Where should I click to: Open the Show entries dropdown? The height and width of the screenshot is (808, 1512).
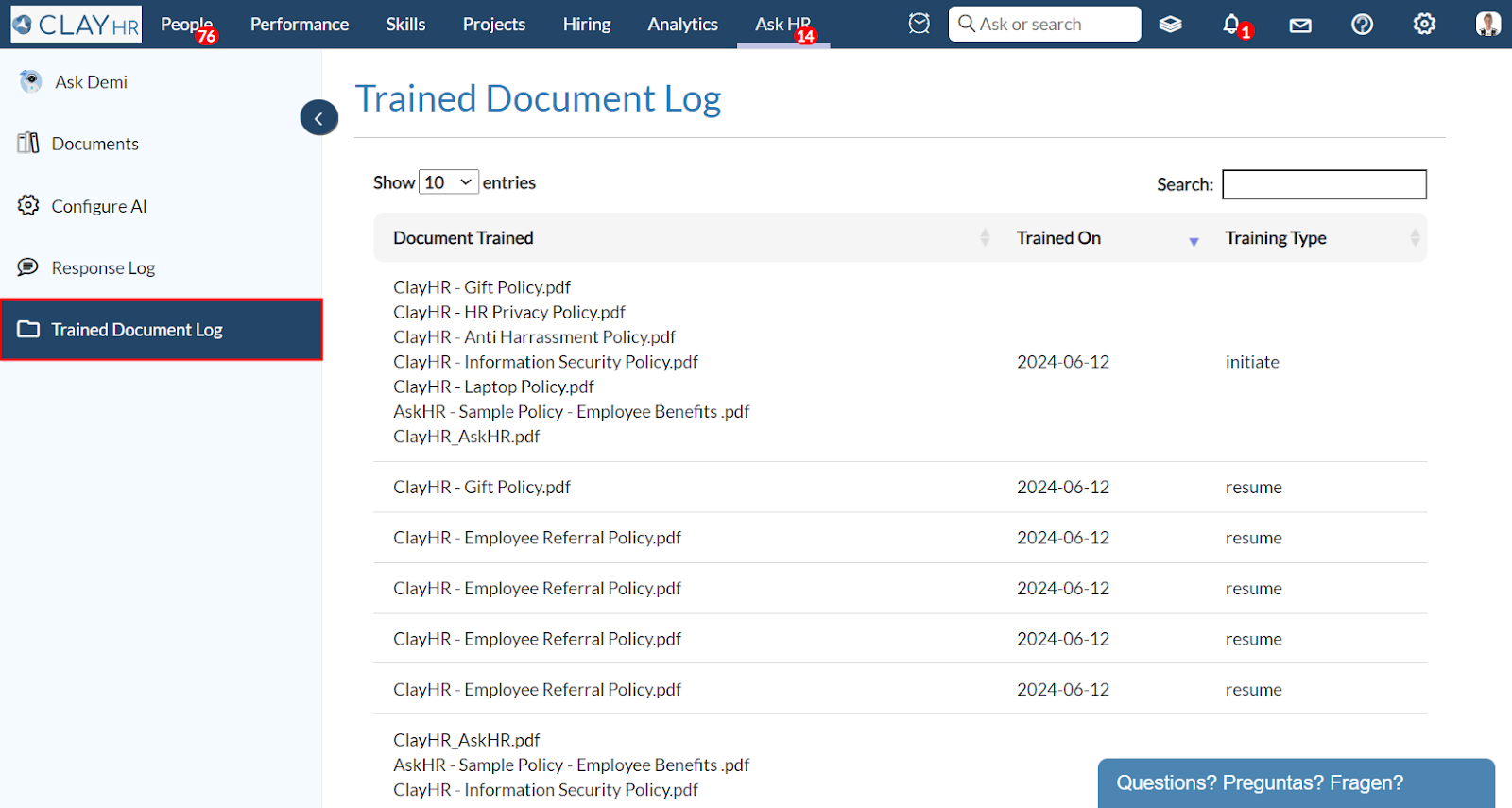(x=449, y=182)
